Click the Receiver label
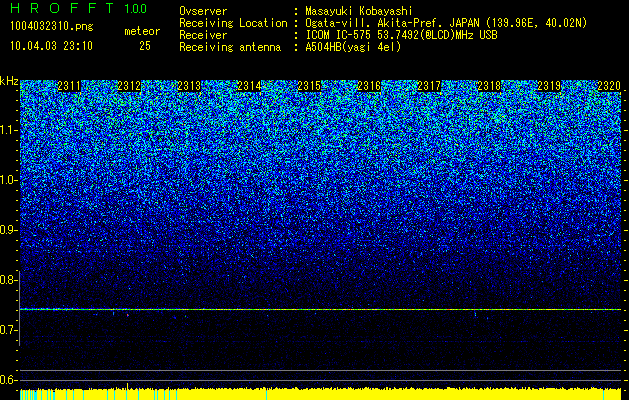 (x=203, y=35)
